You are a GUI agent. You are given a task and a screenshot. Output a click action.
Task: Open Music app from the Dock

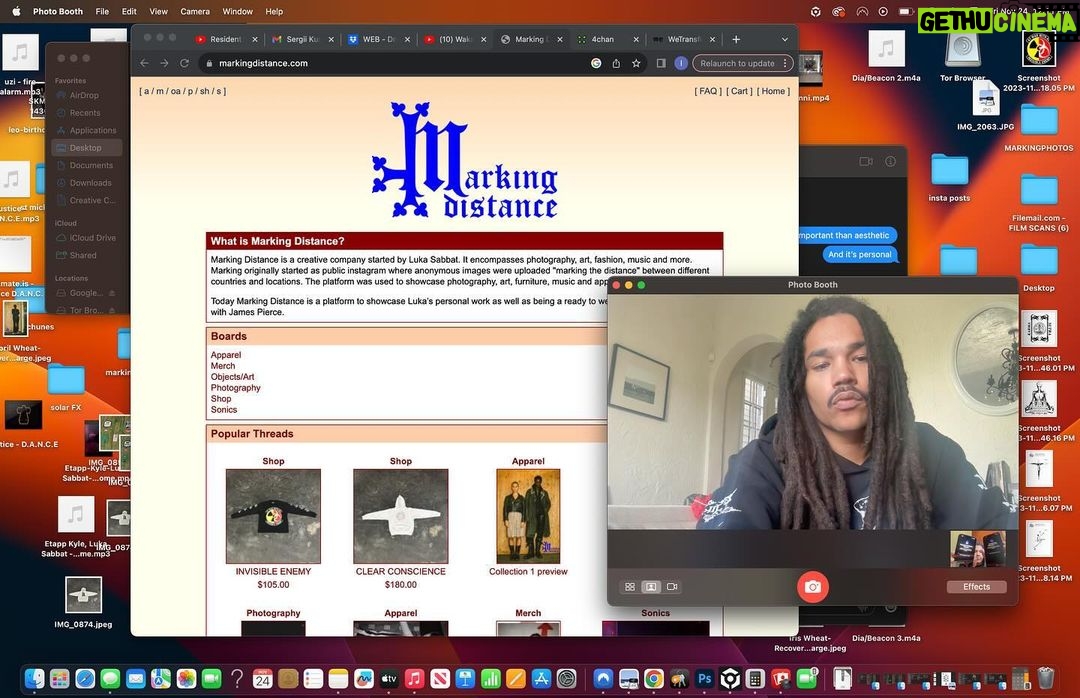(x=414, y=679)
